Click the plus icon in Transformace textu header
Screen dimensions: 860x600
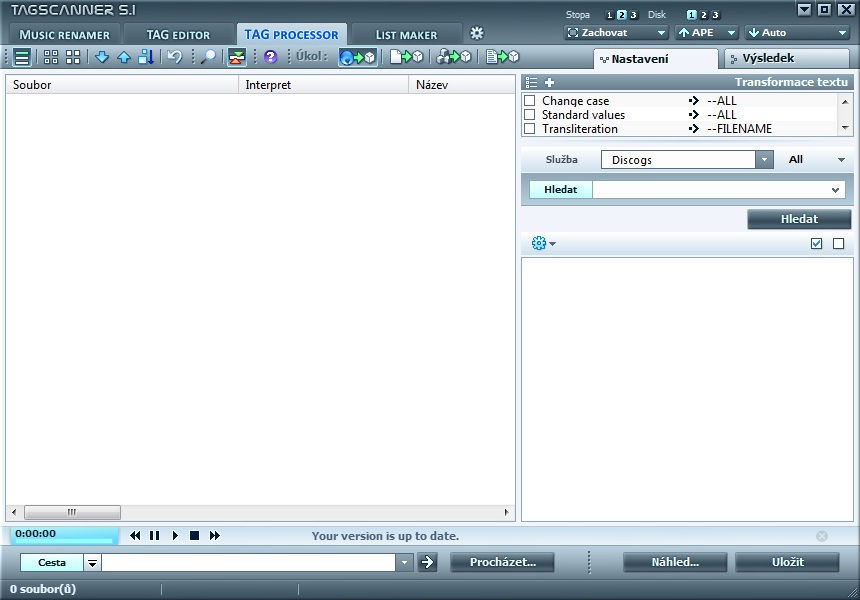pos(549,82)
